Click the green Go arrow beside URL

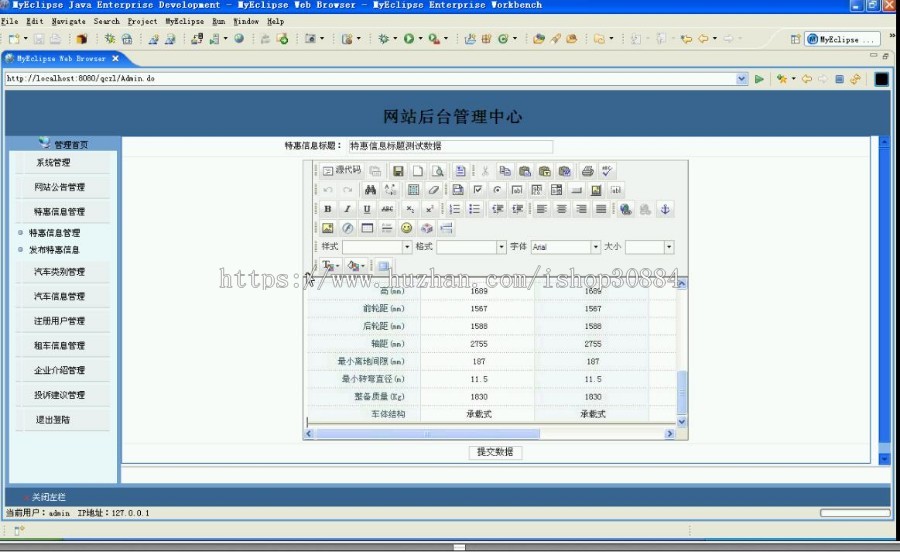coord(759,79)
